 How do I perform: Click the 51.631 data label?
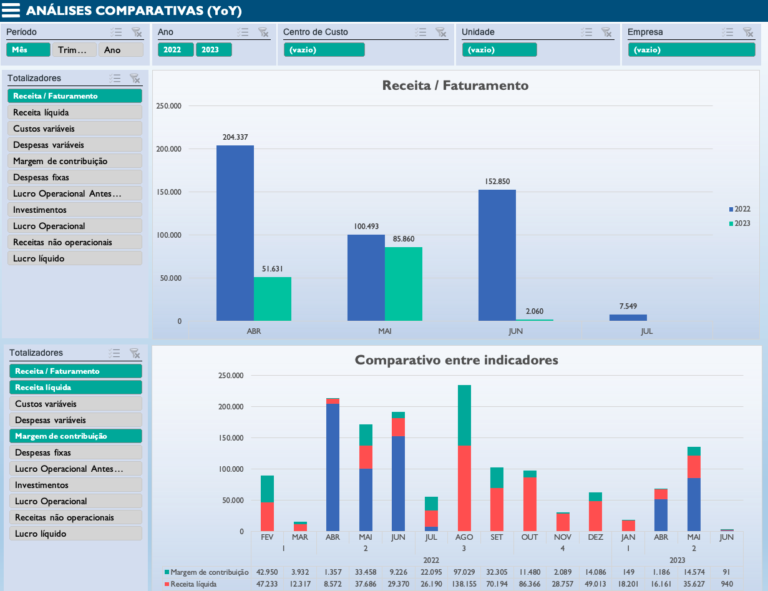272,269
